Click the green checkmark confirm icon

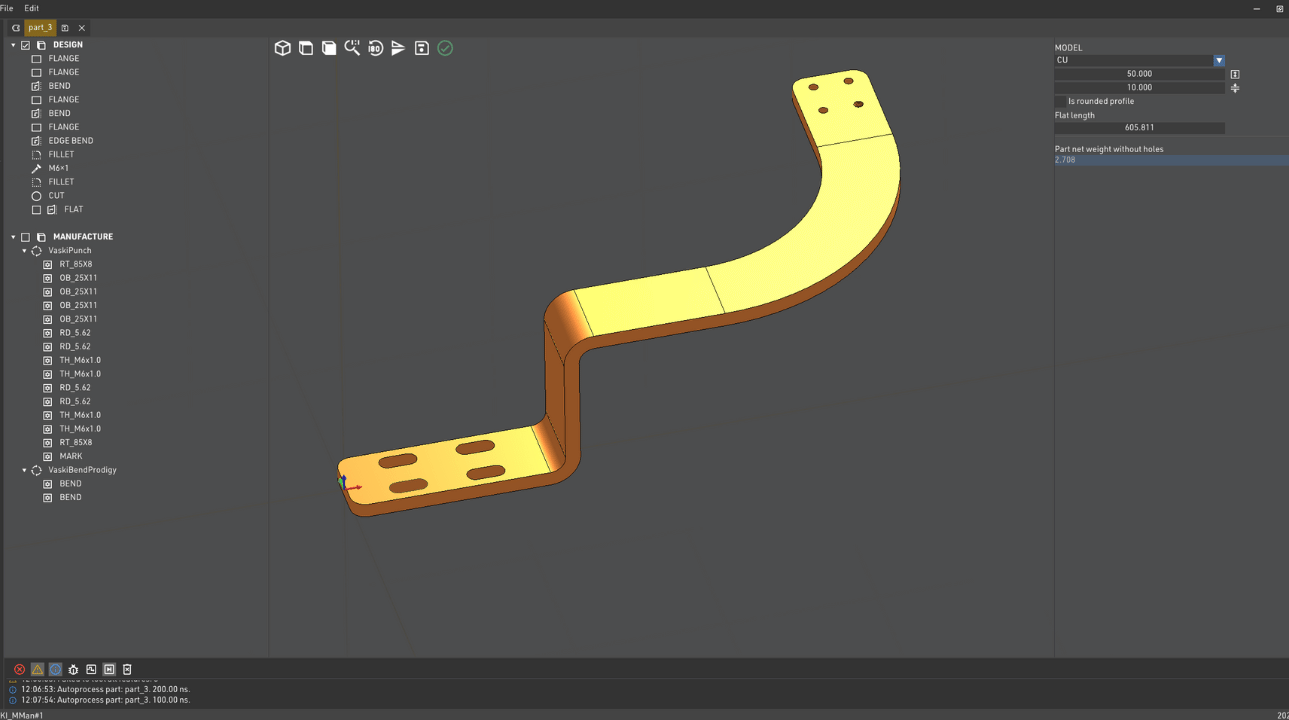[445, 48]
